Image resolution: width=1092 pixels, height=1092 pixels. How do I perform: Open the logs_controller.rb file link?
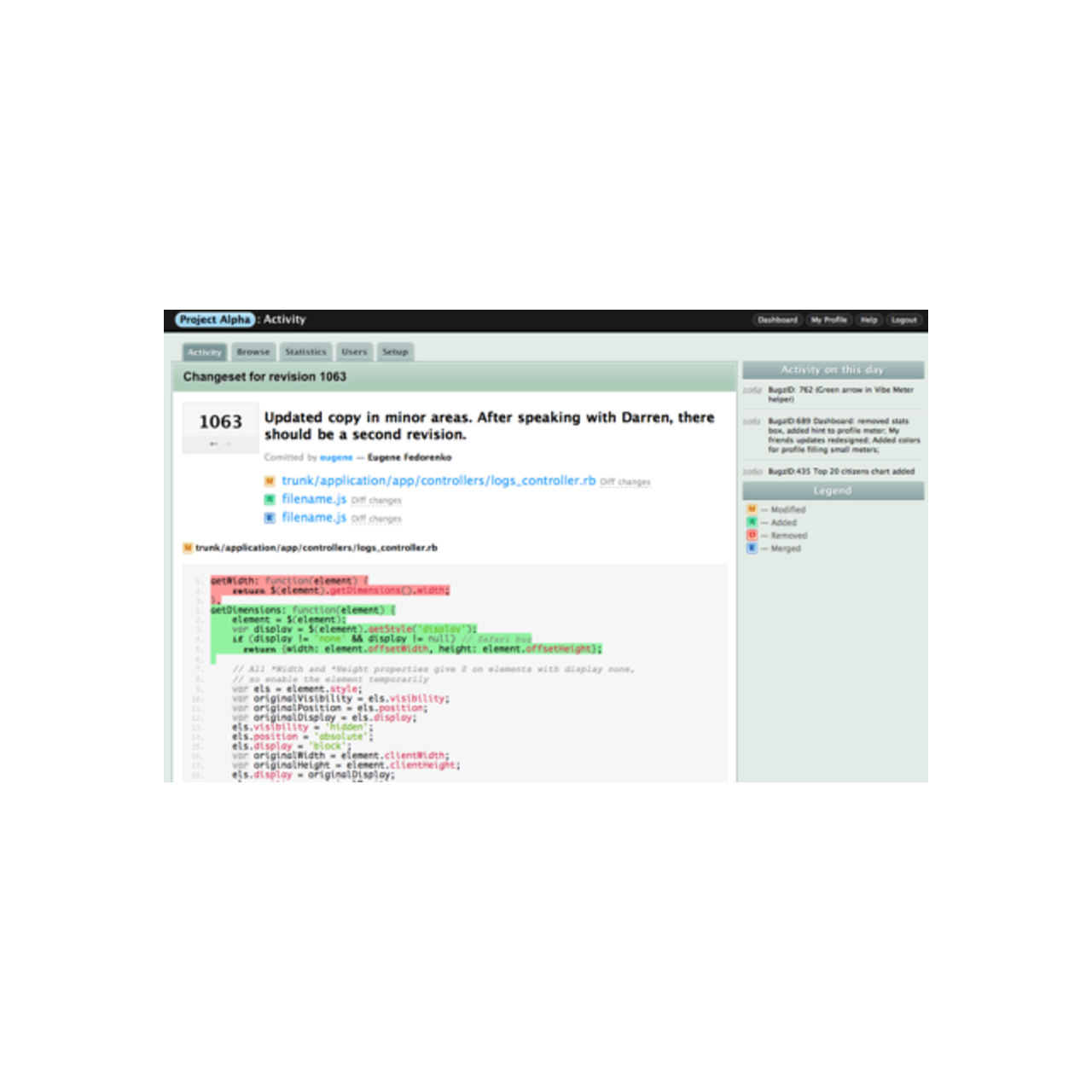tap(439, 481)
